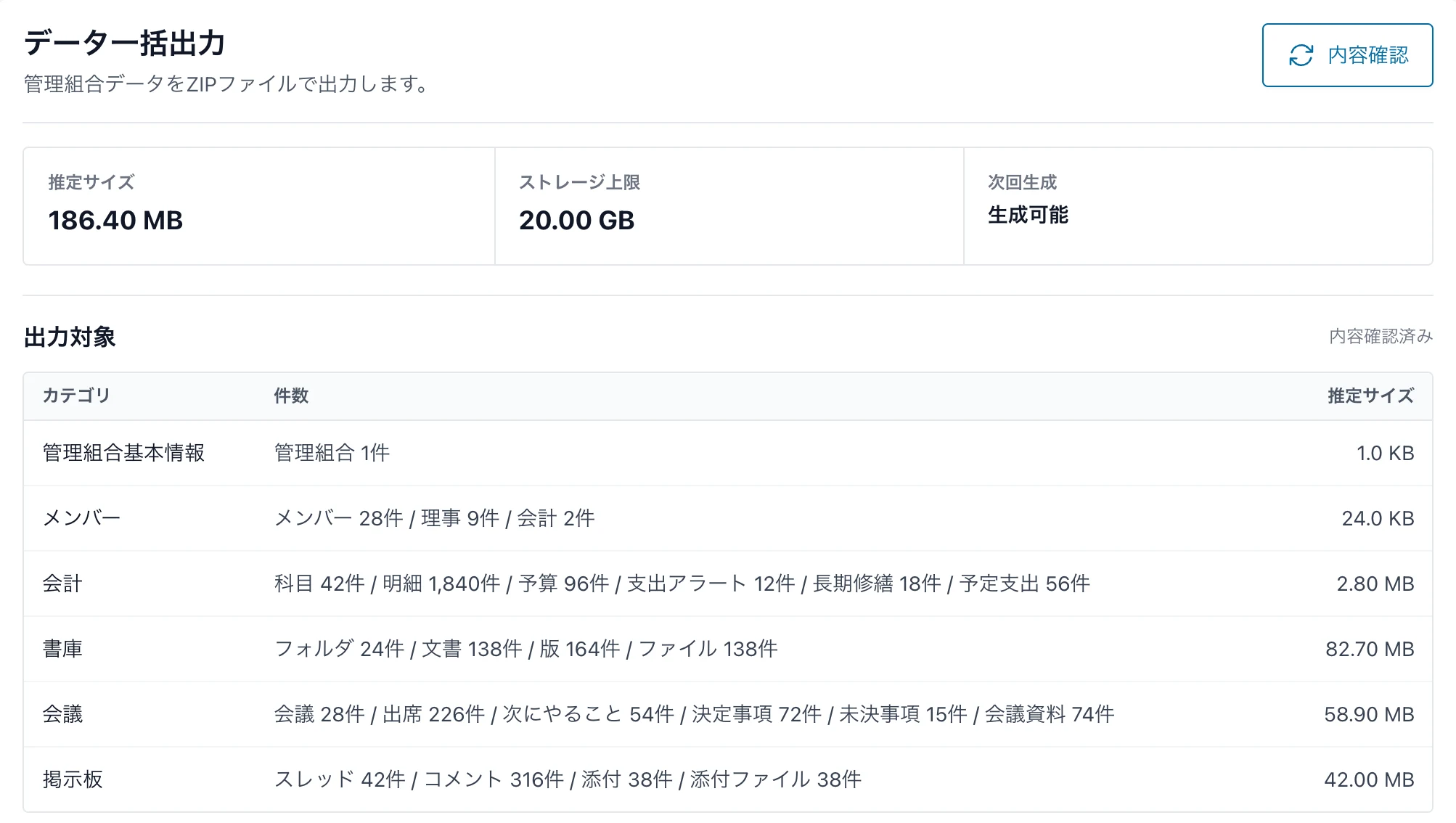Viewport: 1456px width, 823px height.
Task: Click the counts starting with 科目 42件
Action: tap(682, 584)
